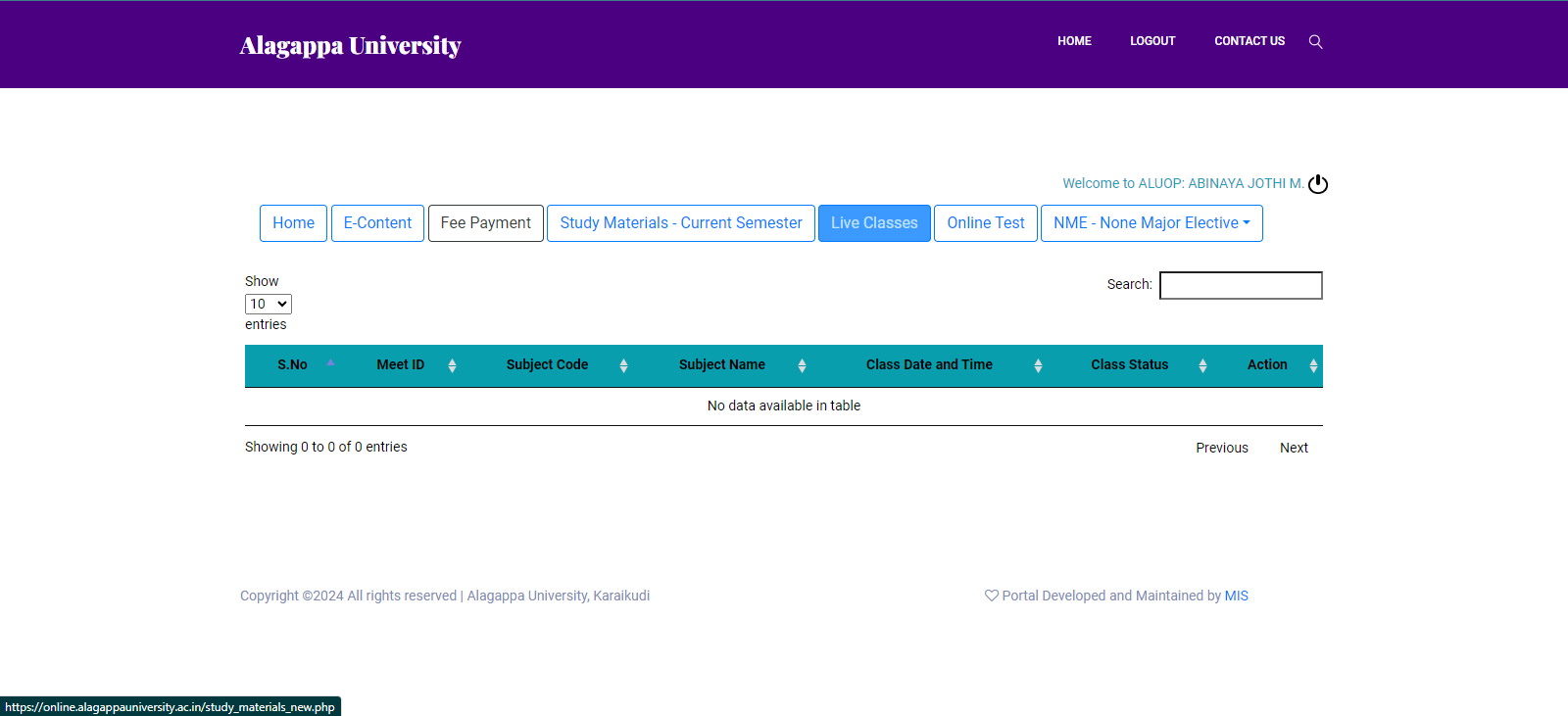Expand NME - None Major Elective dropdown
Viewport: 1568px width, 716px height.
click(1151, 223)
